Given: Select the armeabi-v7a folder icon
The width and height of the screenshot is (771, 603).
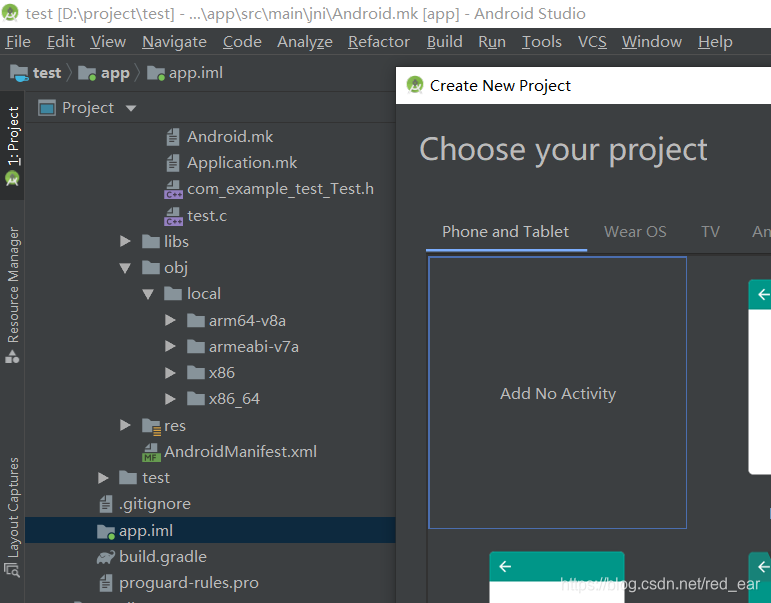Looking at the screenshot, I should point(196,347).
